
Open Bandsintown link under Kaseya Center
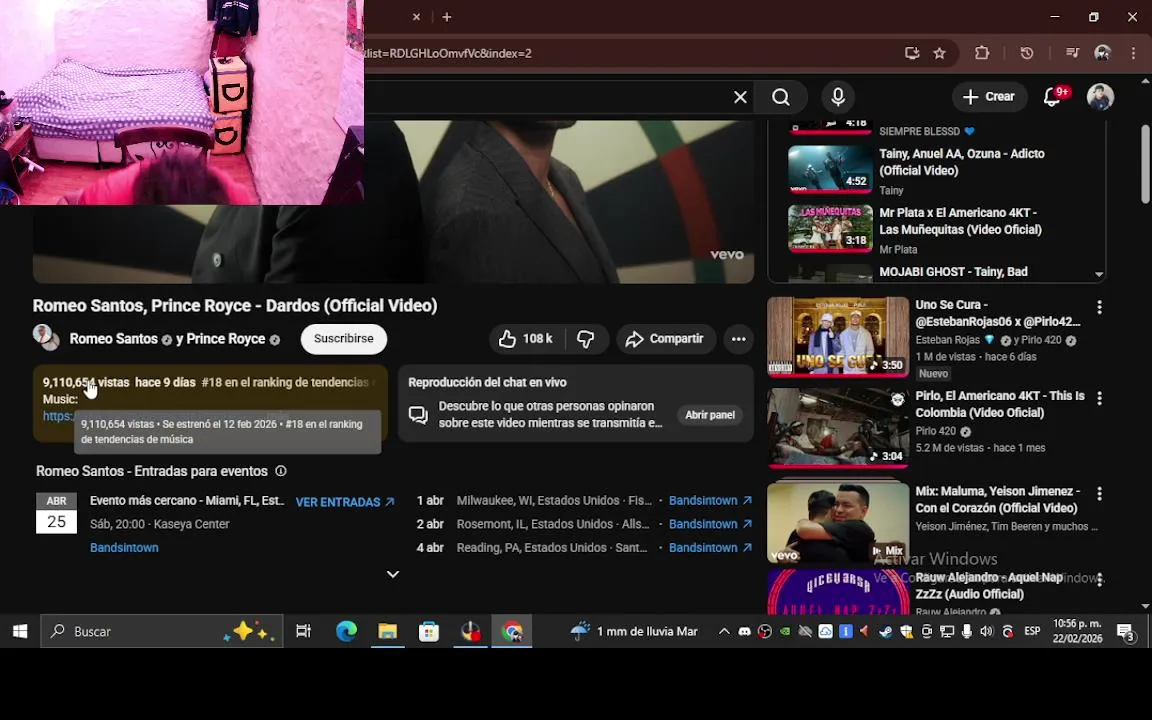coord(124,547)
